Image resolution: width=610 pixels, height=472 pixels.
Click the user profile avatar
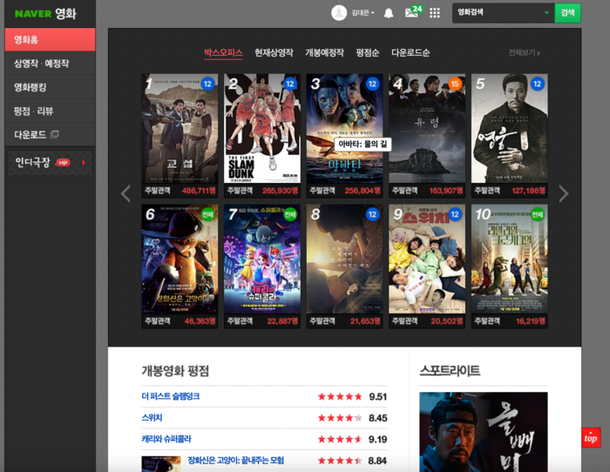tap(338, 13)
